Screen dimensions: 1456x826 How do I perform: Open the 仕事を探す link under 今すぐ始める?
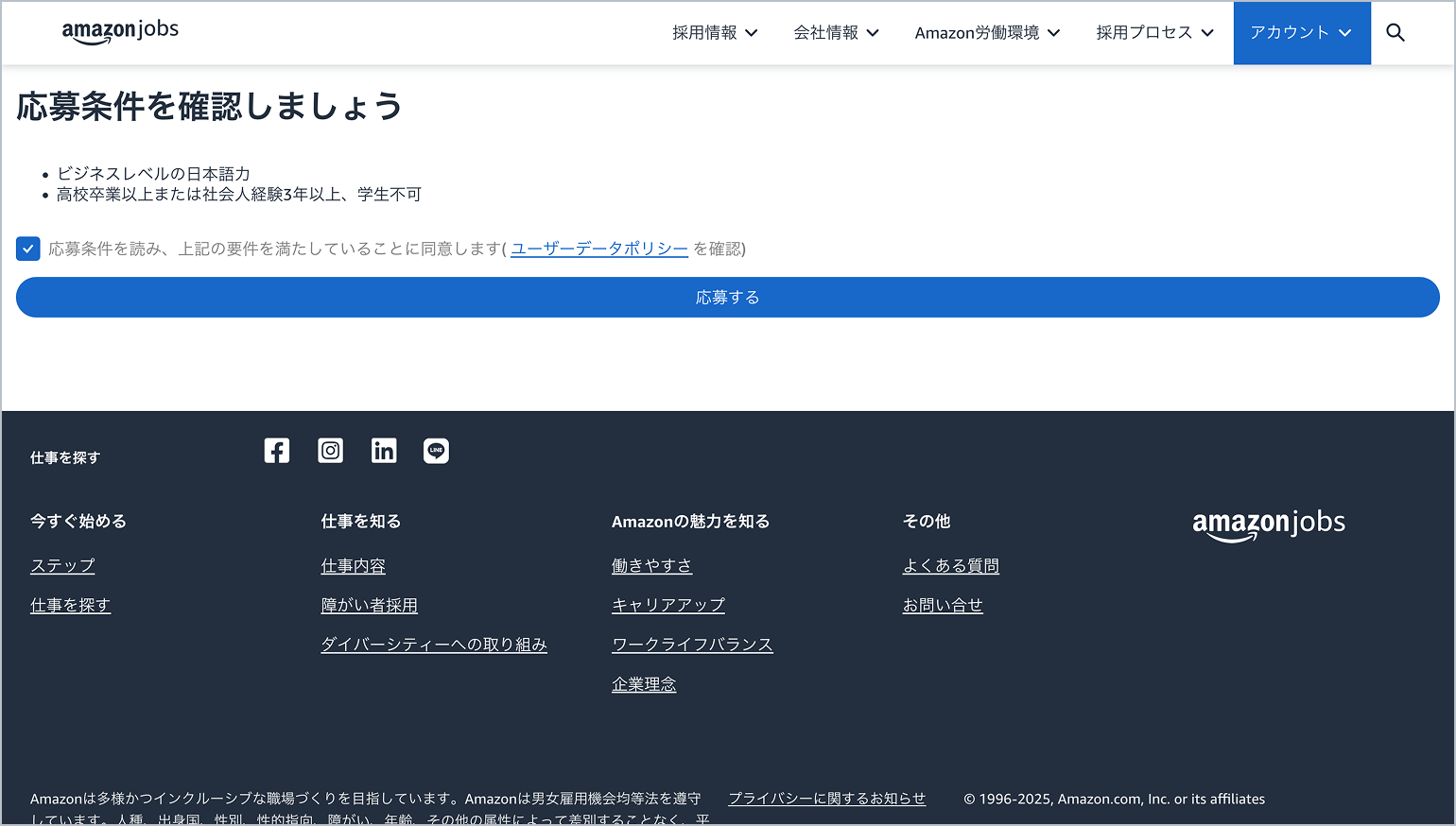(x=71, y=606)
